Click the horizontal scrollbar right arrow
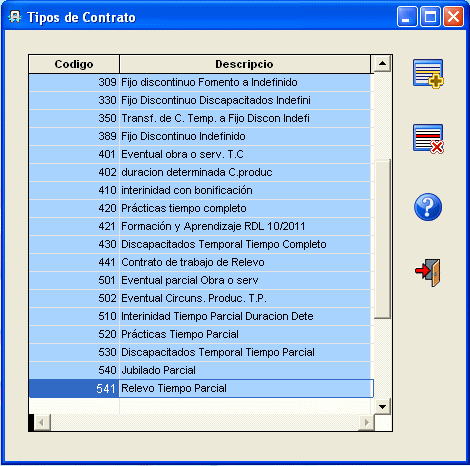This screenshot has height=466, width=470. (366, 423)
